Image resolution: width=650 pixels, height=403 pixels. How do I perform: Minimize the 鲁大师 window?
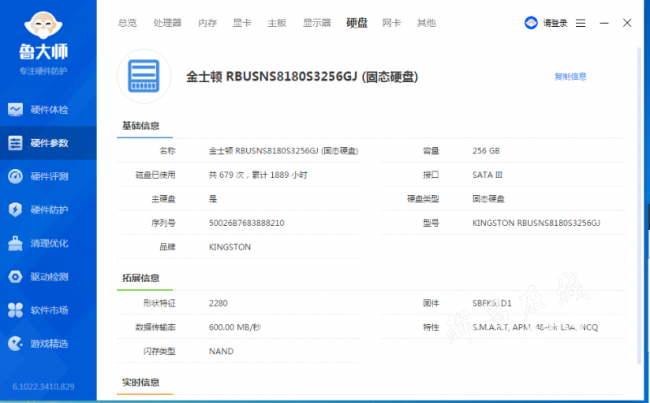click(x=604, y=23)
